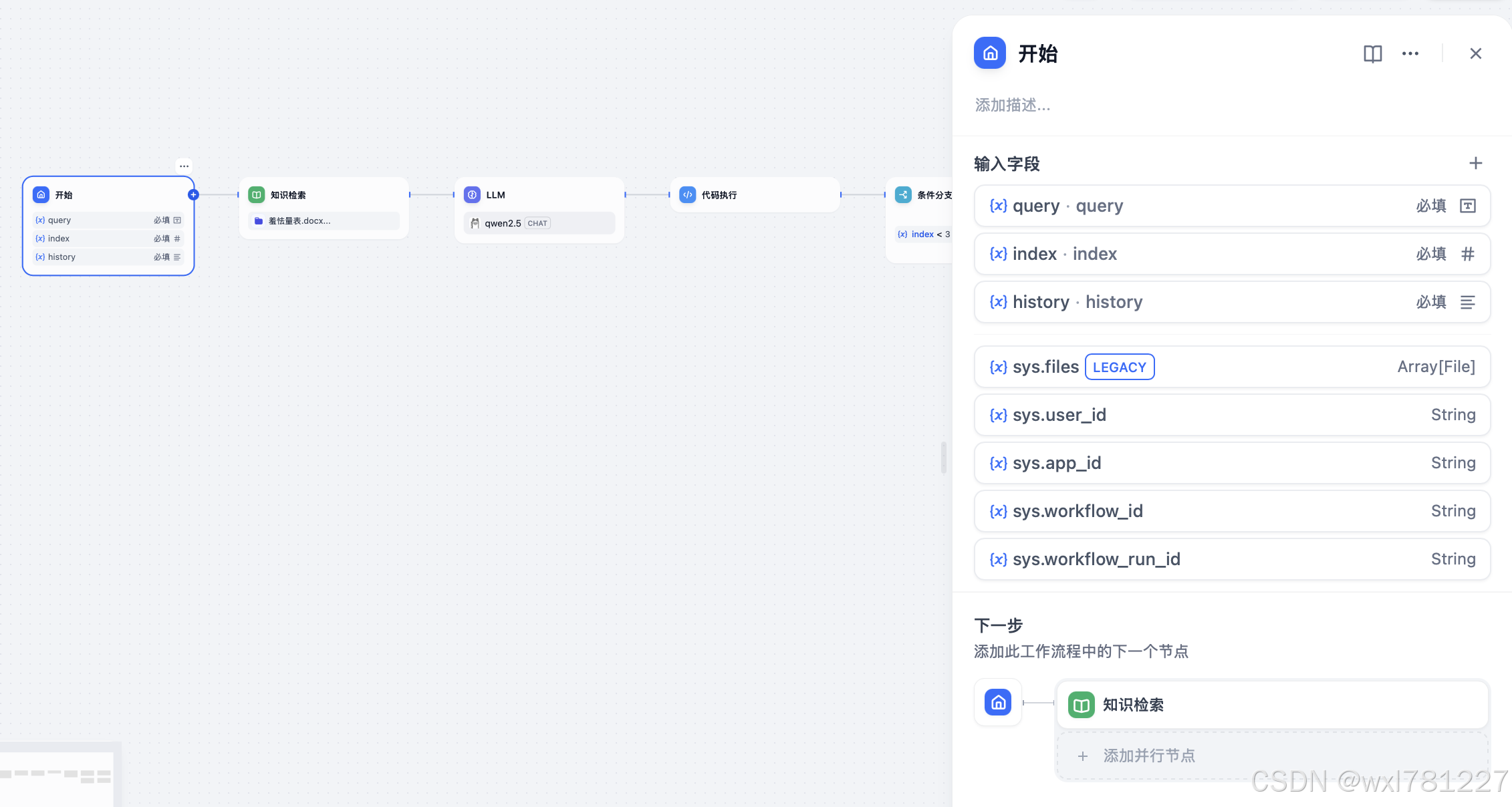Viewport: 1512px width, 807px height.
Task: Open the 知识检索 next-step node card
Action: point(1272,705)
